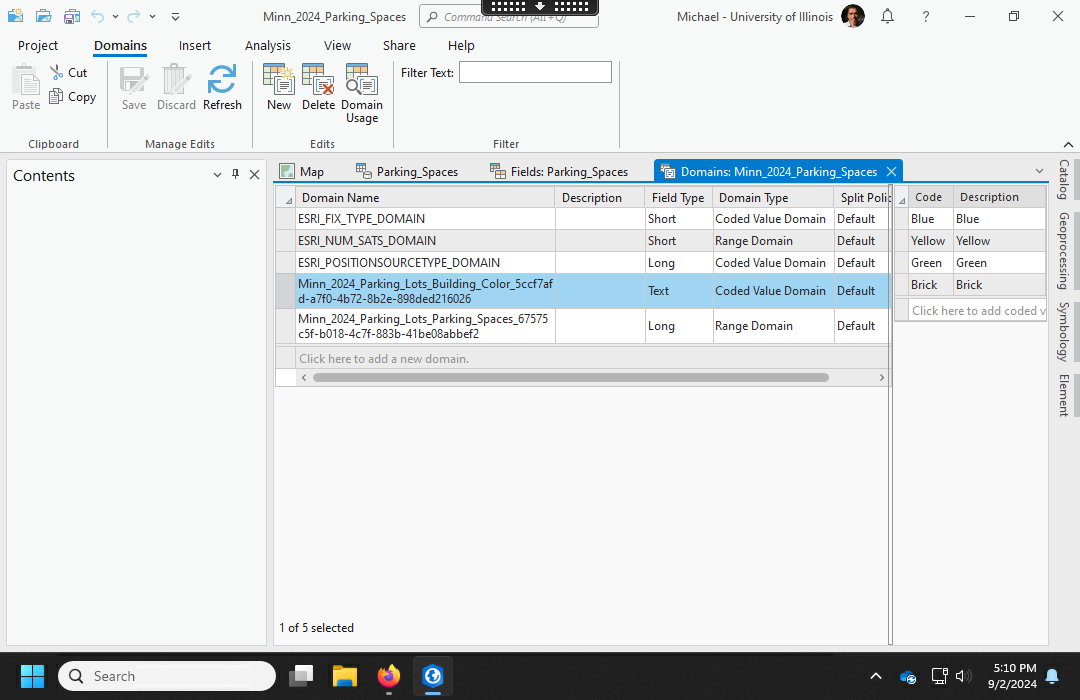Image resolution: width=1080 pixels, height=700 pixels.
Task: Expand the Quick Access Toolbar customize dropdown
Action: (175, 16)
